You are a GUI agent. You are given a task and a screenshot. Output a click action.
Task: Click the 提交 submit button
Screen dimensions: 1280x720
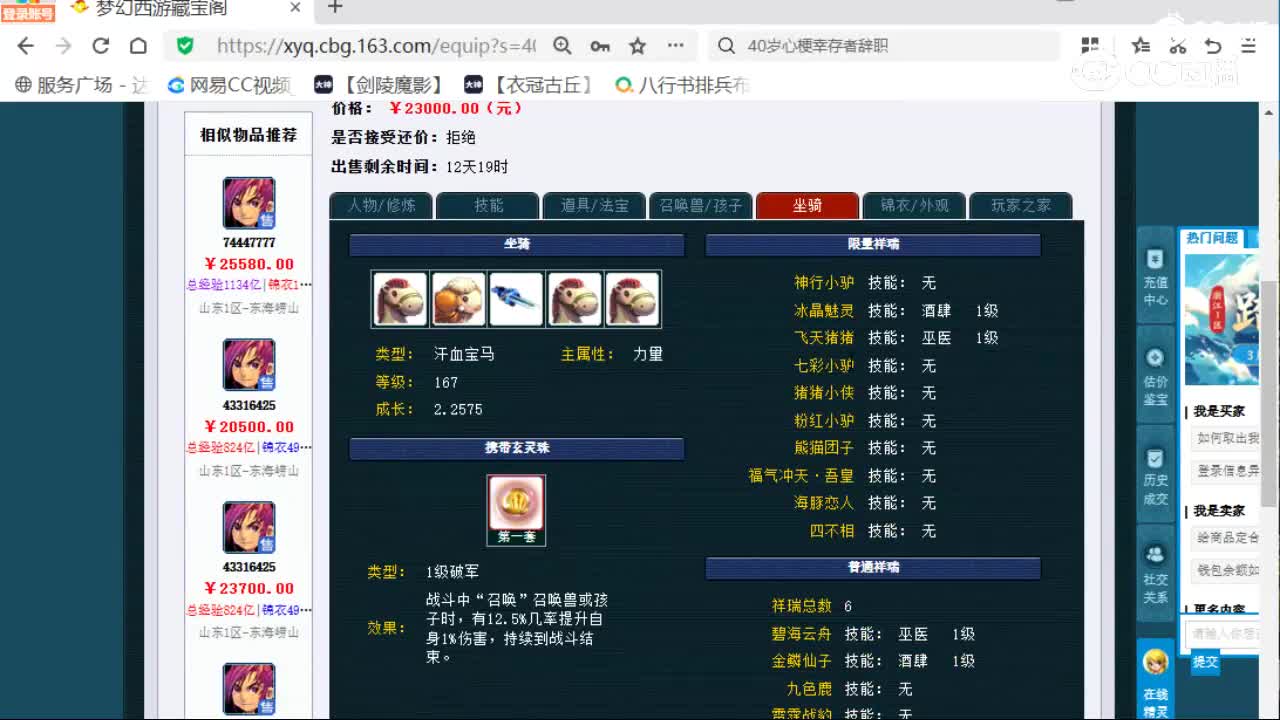(1205, 661)
